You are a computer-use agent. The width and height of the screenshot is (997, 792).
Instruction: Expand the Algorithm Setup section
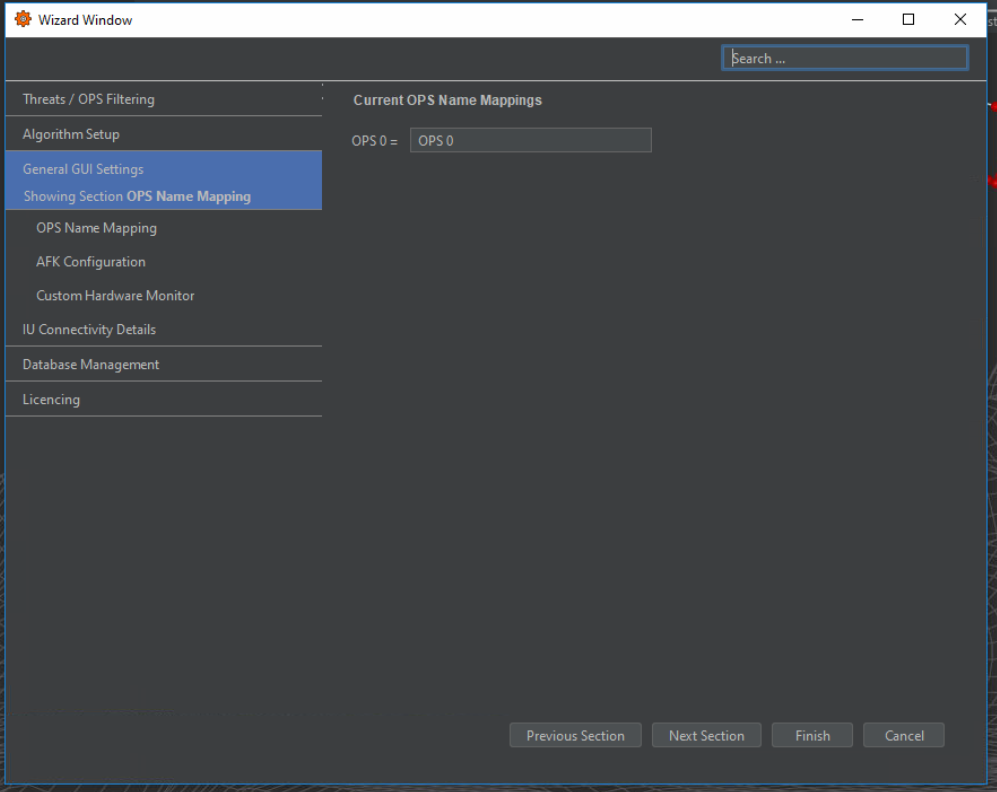coord(71,134)
